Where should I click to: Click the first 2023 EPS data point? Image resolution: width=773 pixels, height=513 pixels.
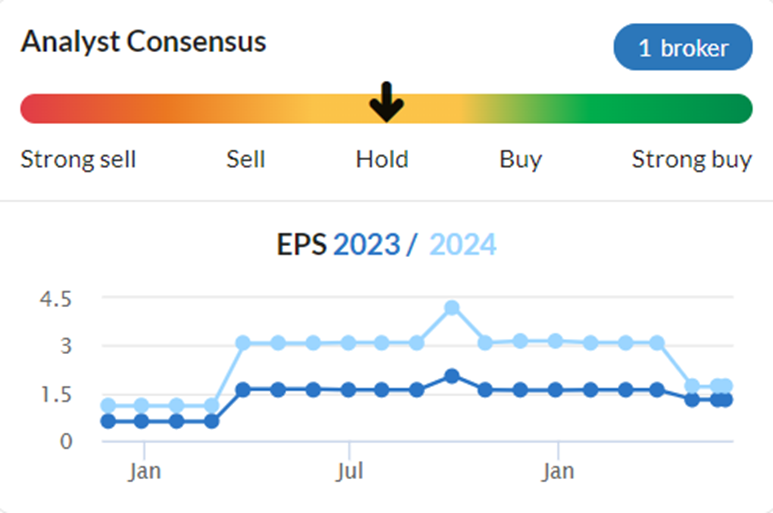108,421
